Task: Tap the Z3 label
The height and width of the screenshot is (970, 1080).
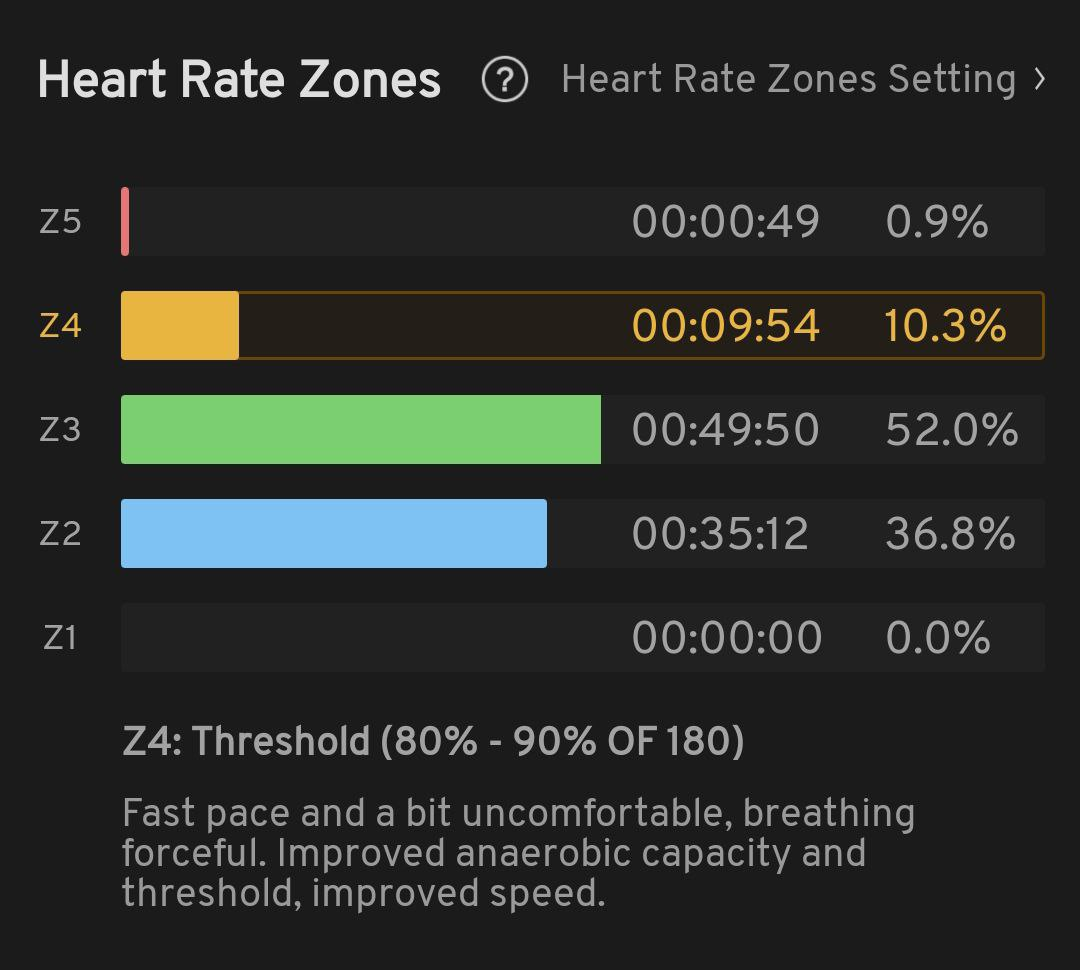Action: (x=60, y=430)
